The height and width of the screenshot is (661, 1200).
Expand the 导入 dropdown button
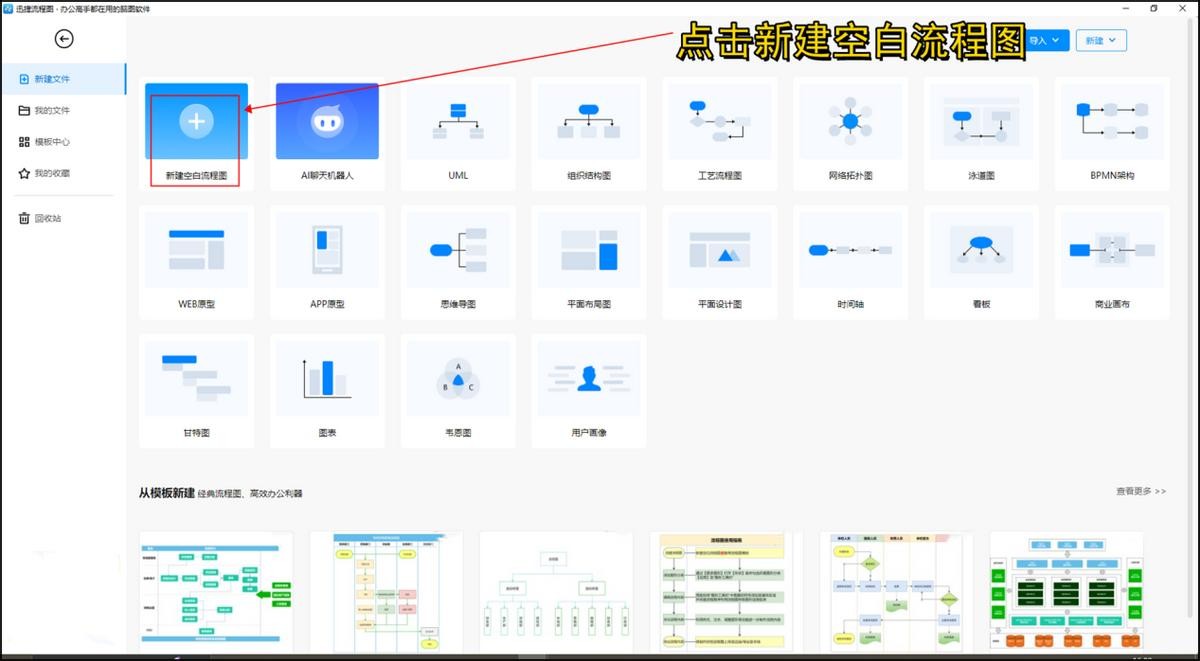coord(1044,40)
